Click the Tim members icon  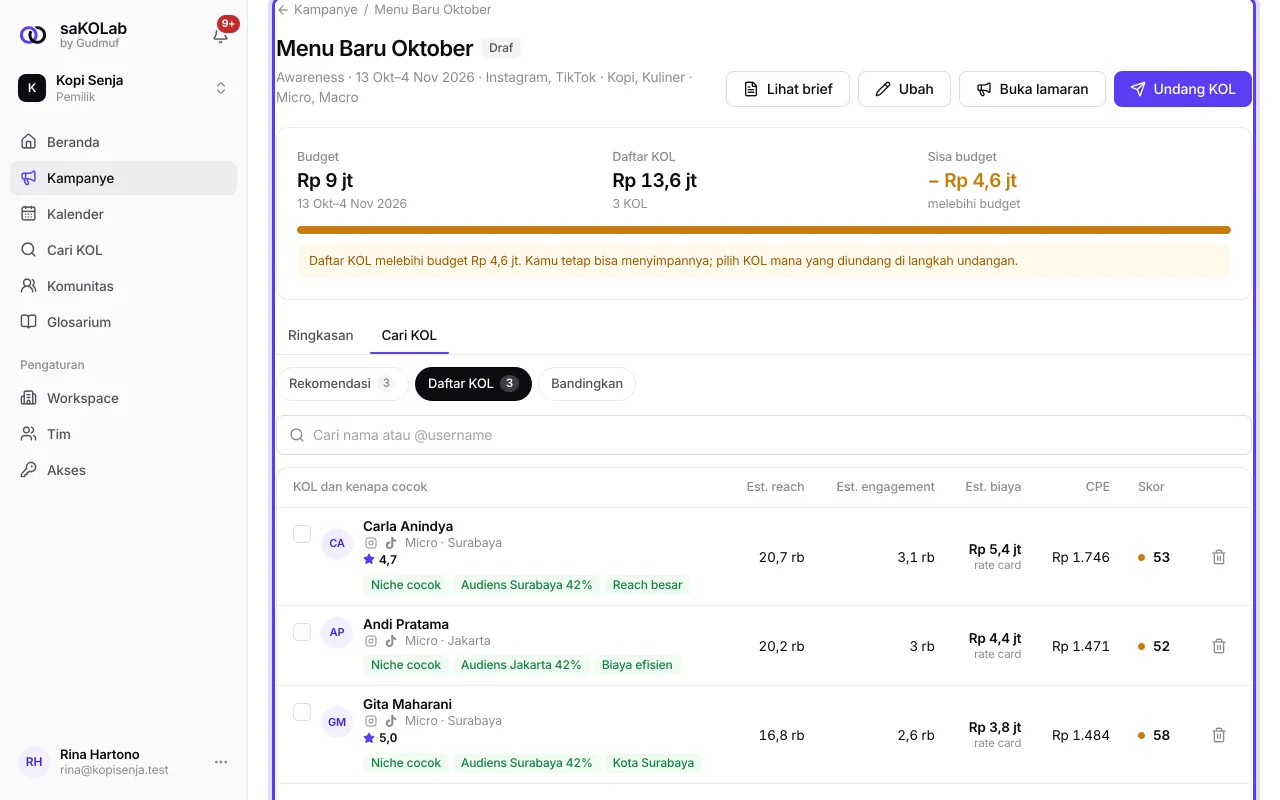[29, 434]
